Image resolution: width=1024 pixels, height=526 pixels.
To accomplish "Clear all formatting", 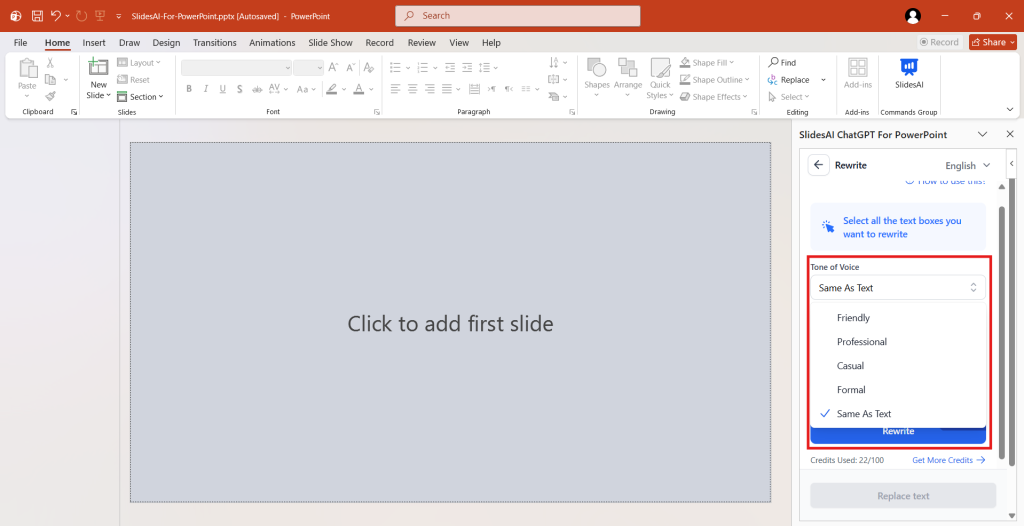I will coord(368,67).
